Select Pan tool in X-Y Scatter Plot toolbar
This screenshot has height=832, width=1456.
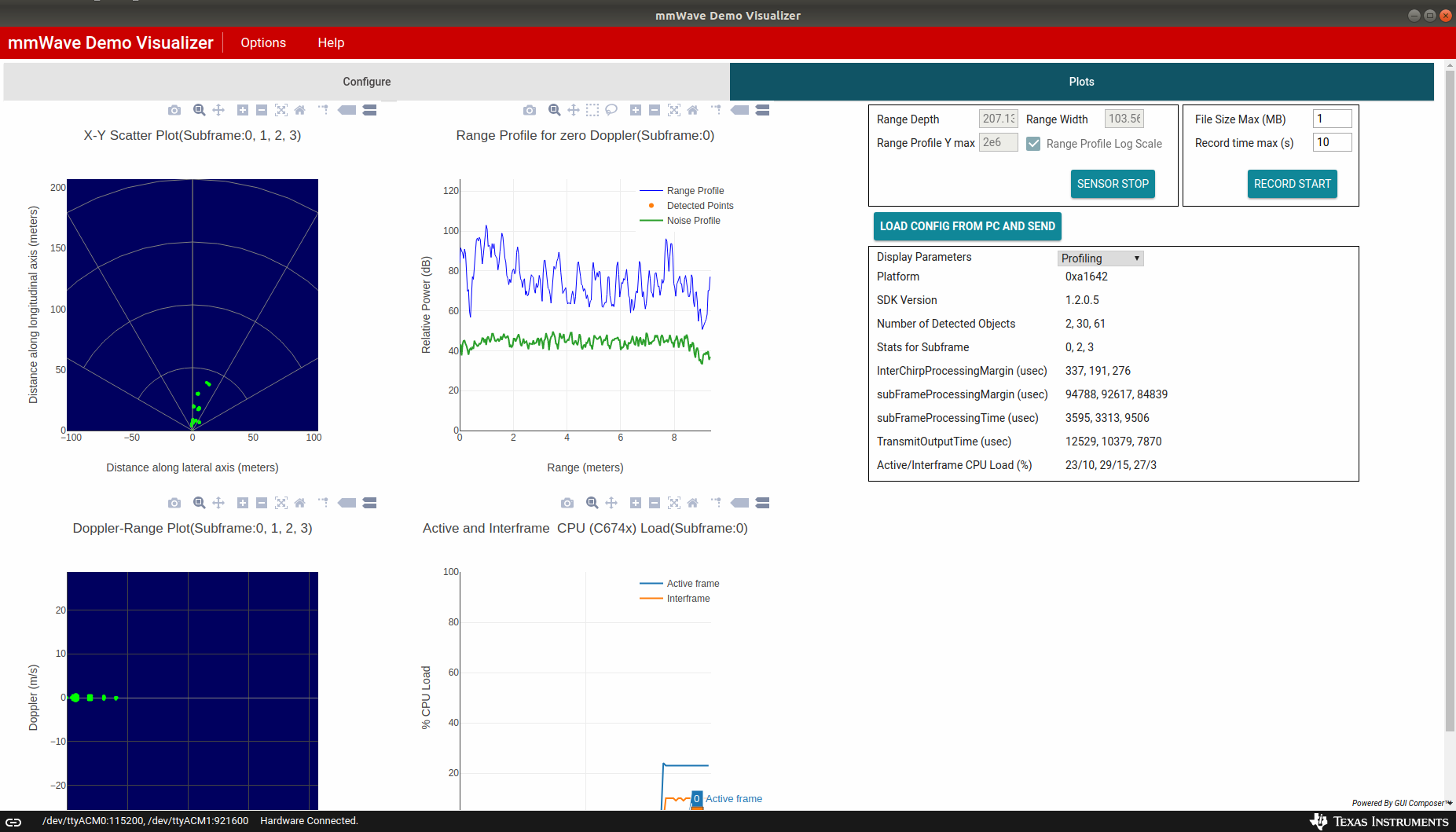[x=218, y=110]
